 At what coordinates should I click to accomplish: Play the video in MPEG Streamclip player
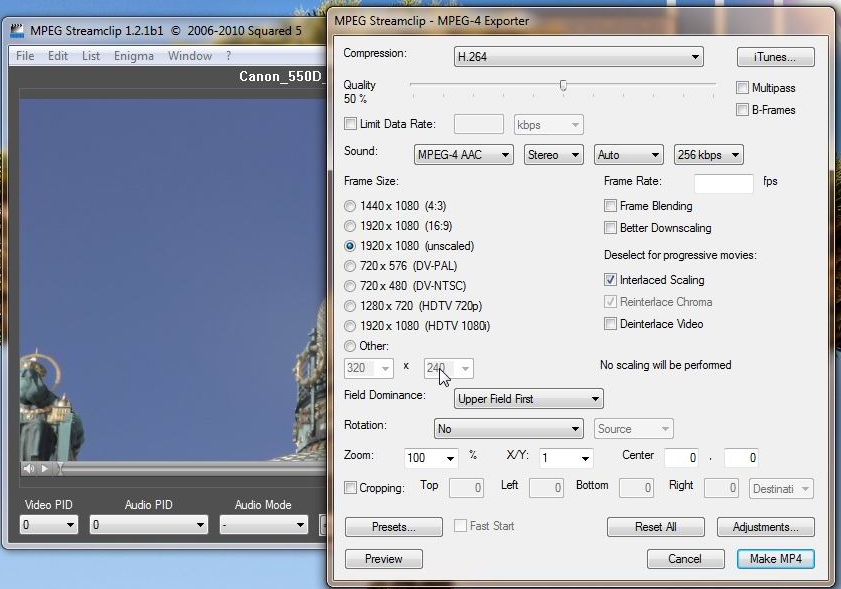(x=45, y=468)
